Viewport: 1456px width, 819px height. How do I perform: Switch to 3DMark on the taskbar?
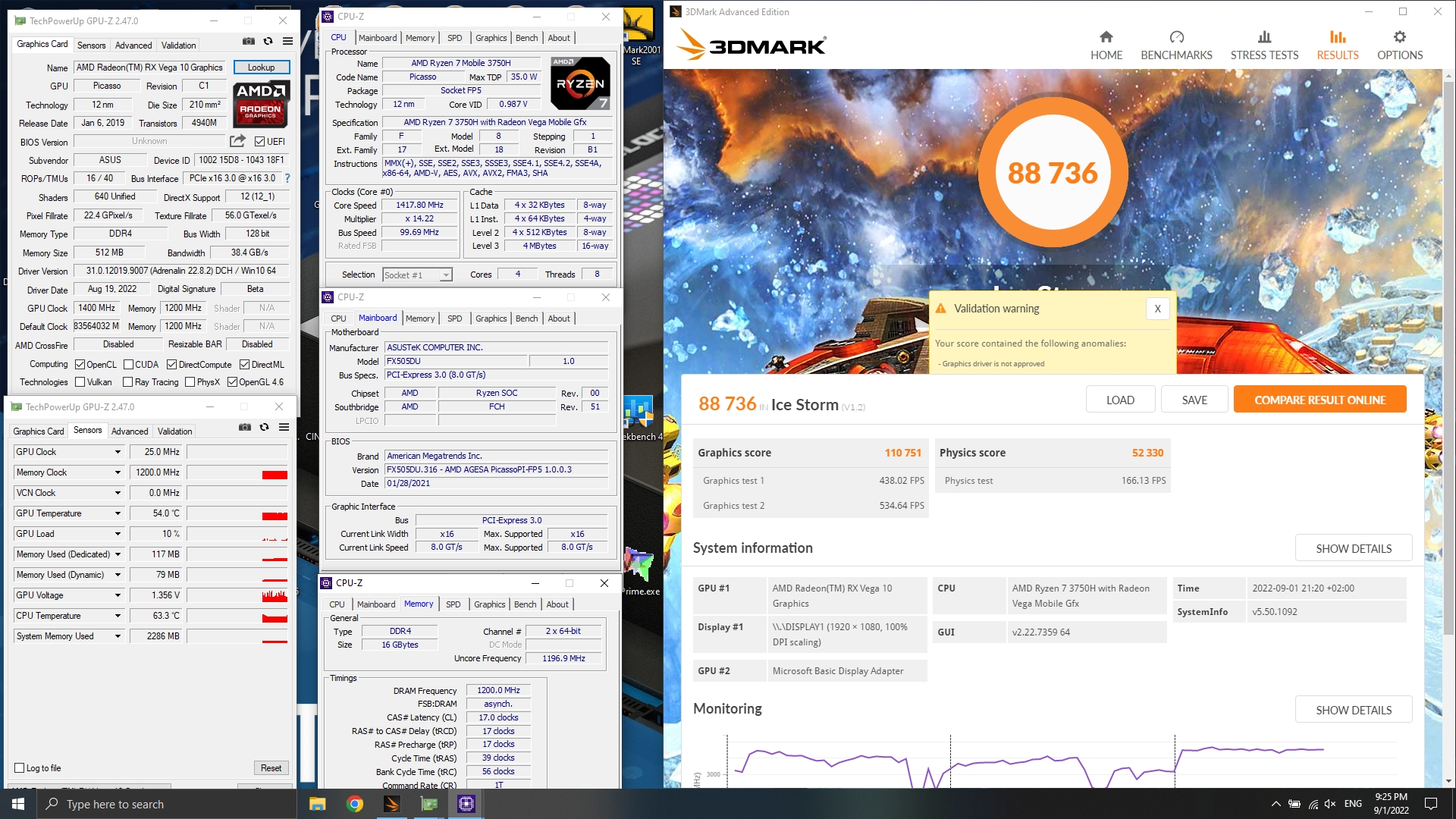[x=391, y=804]
